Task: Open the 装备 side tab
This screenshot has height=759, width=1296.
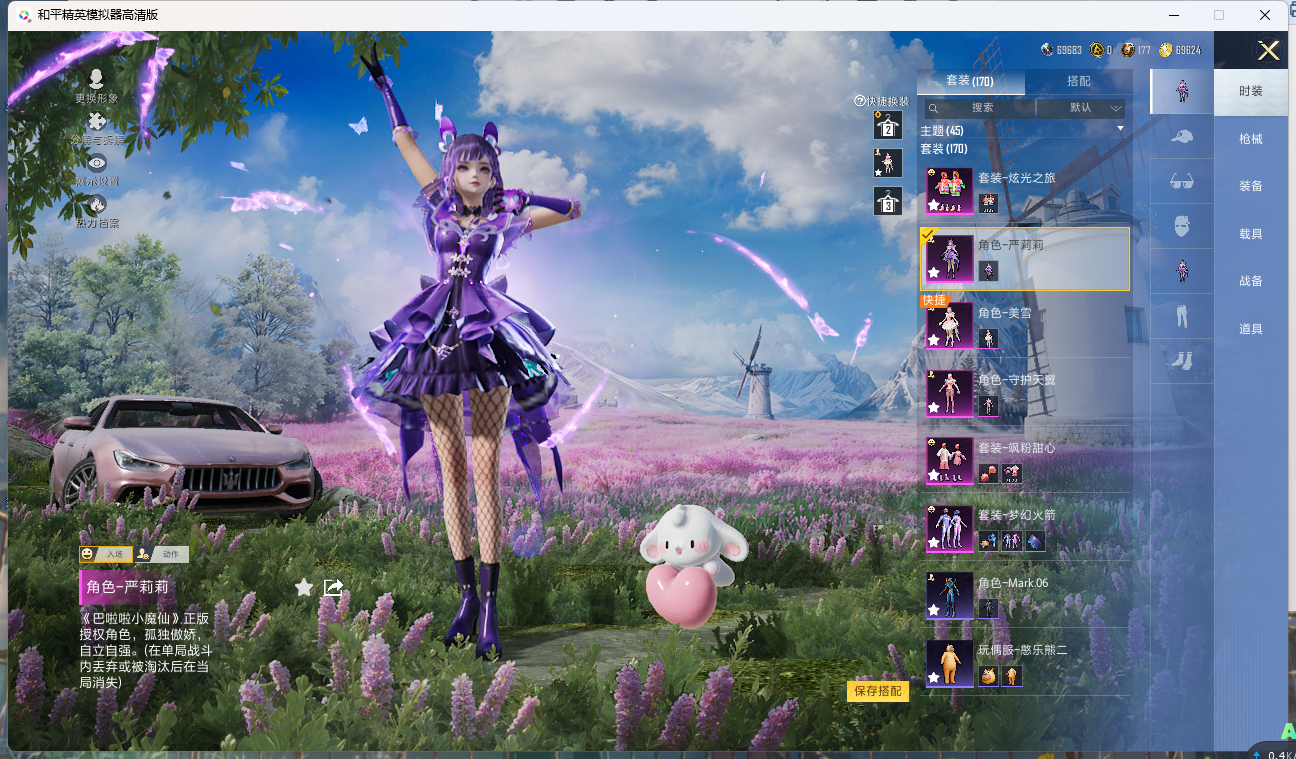Action: [x=1251, y=186]
